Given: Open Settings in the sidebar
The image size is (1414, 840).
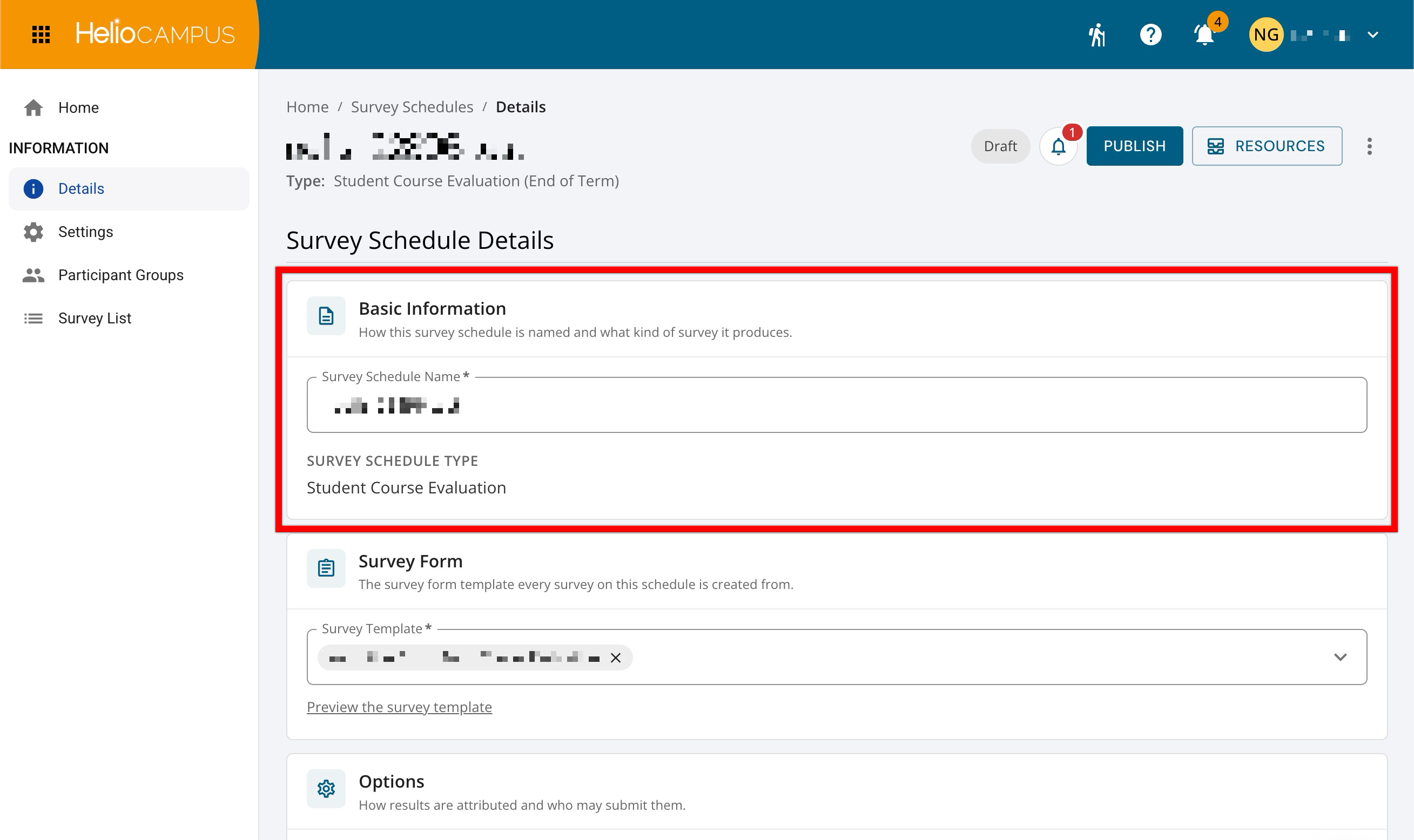Looking at the screenshot, I should (129, 232).
